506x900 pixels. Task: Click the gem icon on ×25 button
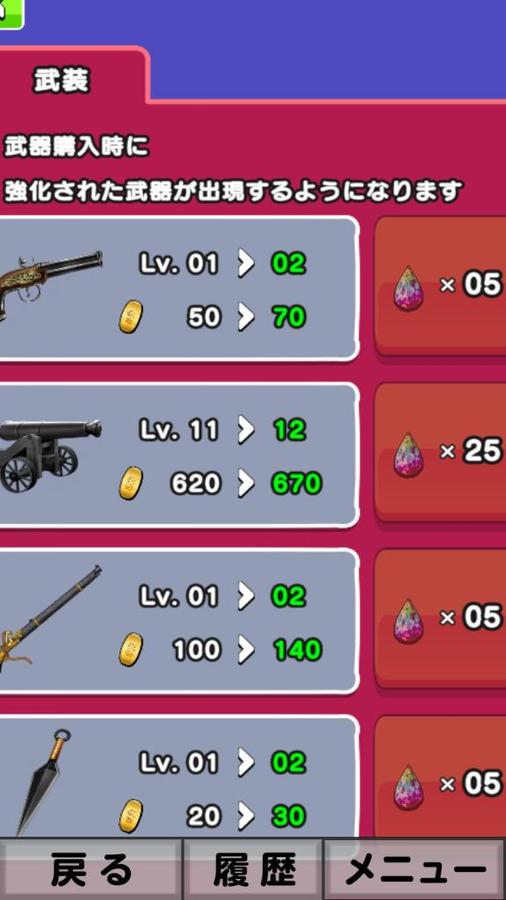pyautogui.click(x=408, y=455)
